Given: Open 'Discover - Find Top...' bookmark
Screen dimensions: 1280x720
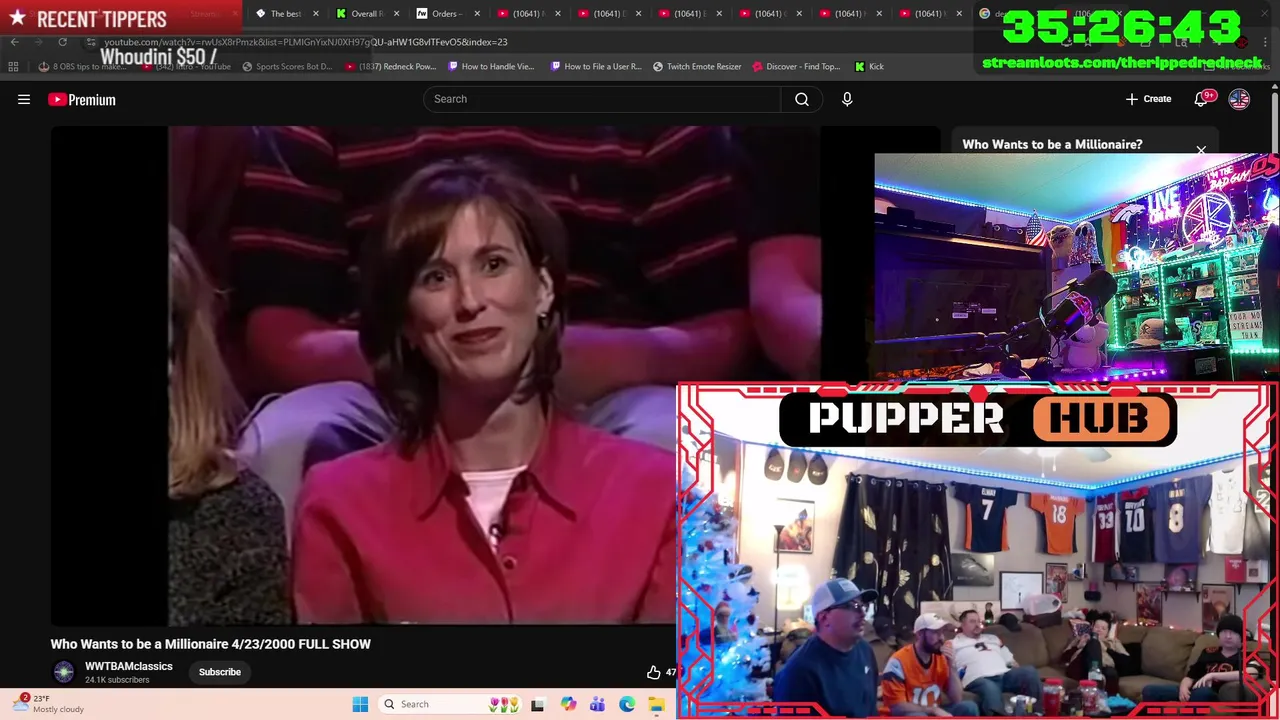Looking at the screenshot, I should click(796, 66).
